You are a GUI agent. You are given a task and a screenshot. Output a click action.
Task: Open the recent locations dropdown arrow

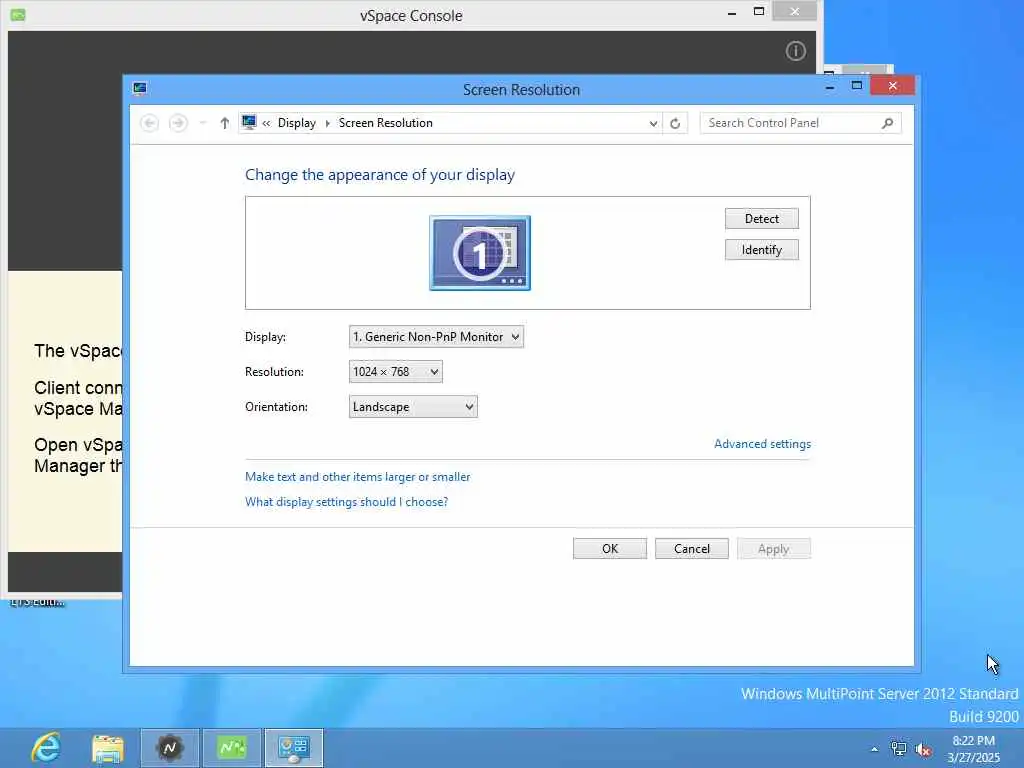pyautogui.click(x=203, y=123)
